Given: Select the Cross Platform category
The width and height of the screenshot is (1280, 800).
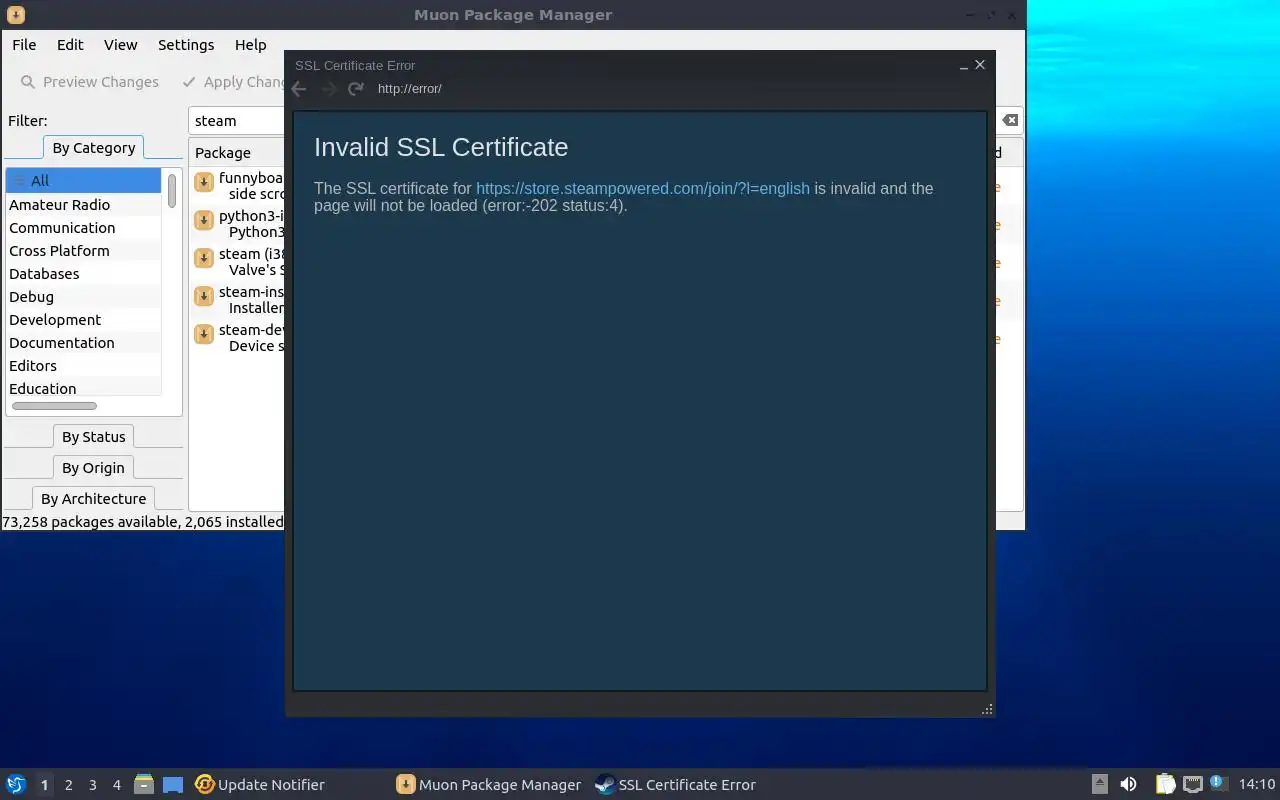Looking at the screenshot, I should tap(83, 251).
